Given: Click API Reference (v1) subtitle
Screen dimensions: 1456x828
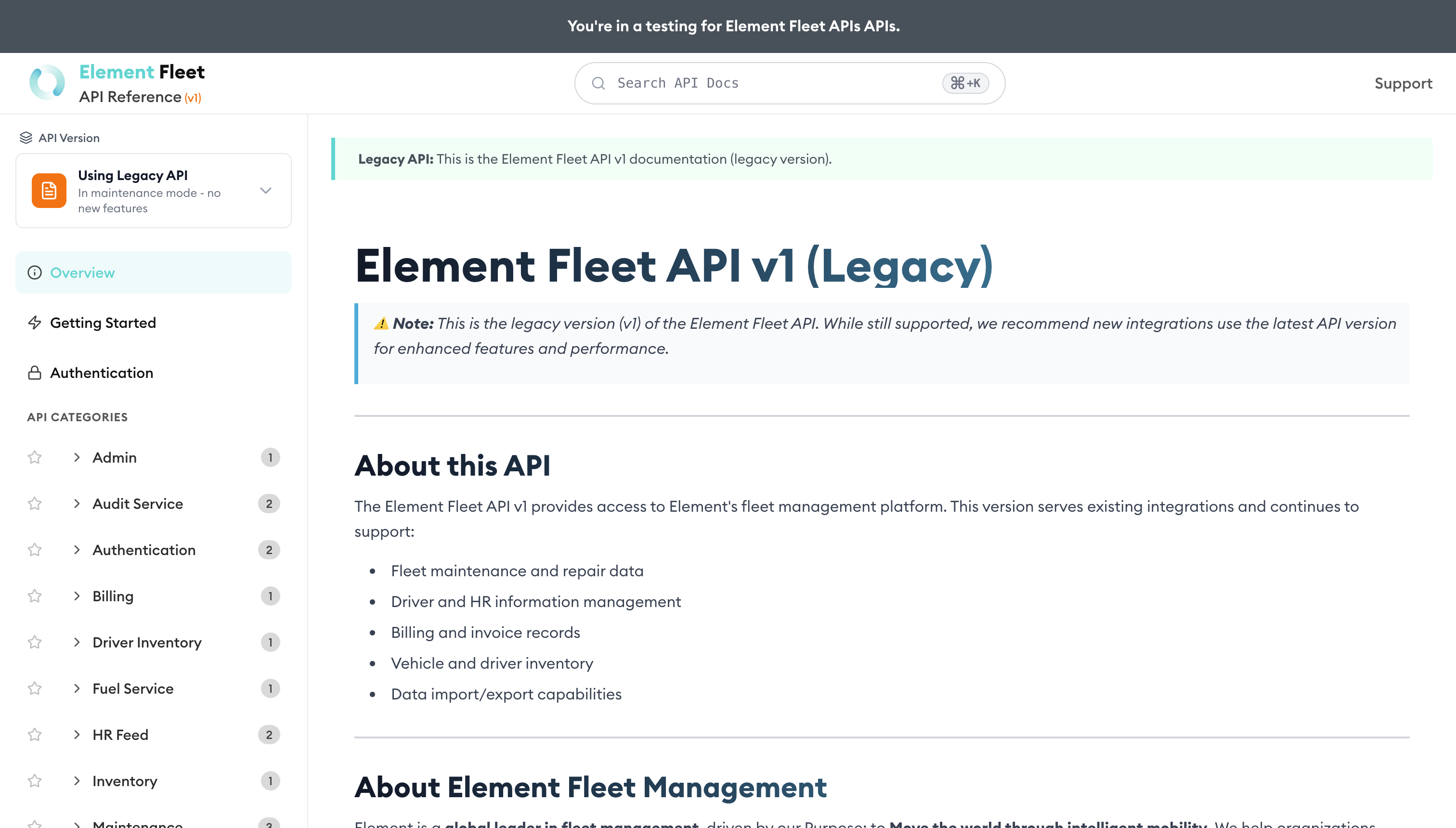Looking at the screenshot, I should [x=140, y=97].
